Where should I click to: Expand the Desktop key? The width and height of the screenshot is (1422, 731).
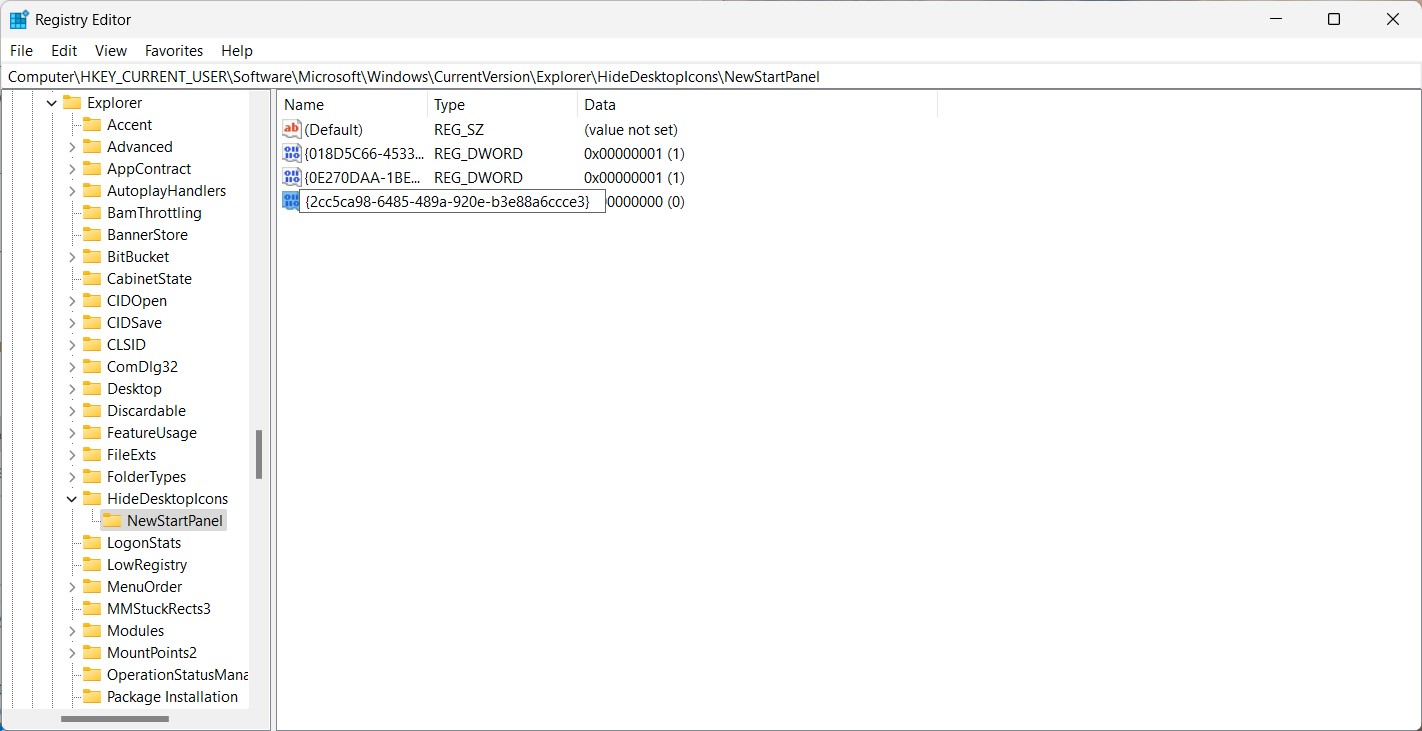[72, 389]
